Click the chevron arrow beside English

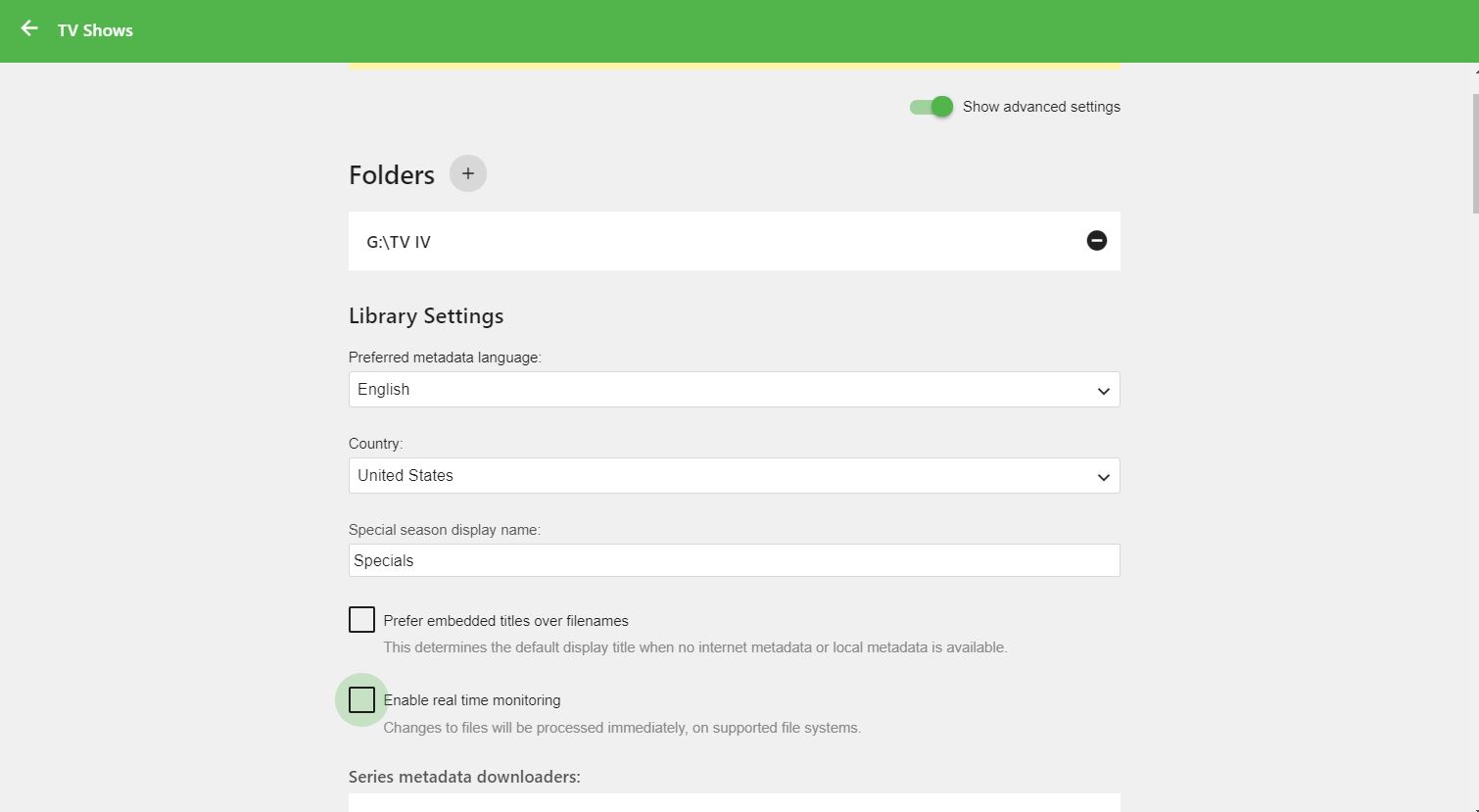1103,391
